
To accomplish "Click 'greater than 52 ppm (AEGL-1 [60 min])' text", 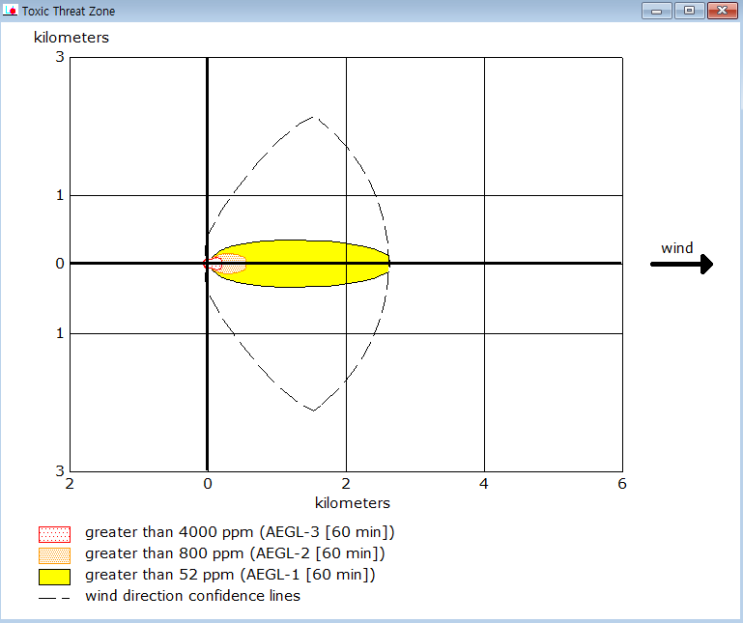I will click(x=230, y=575).
